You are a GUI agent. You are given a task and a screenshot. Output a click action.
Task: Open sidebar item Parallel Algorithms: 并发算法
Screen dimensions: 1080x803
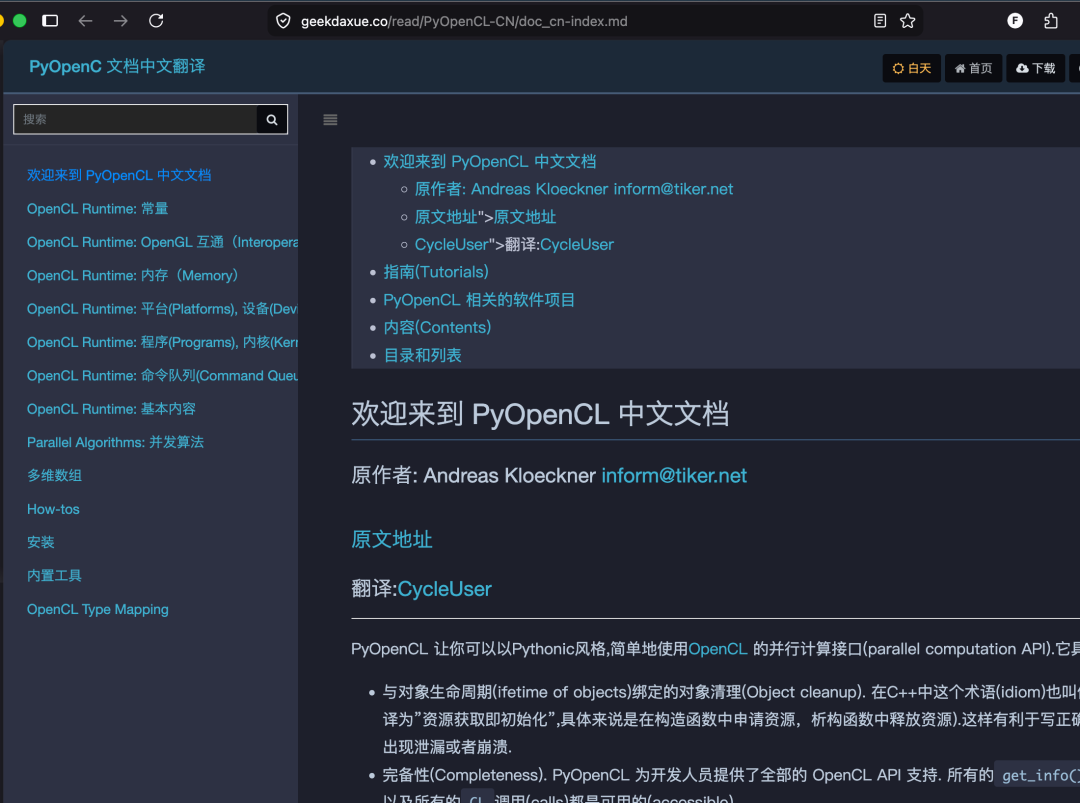tap(115, 442)
